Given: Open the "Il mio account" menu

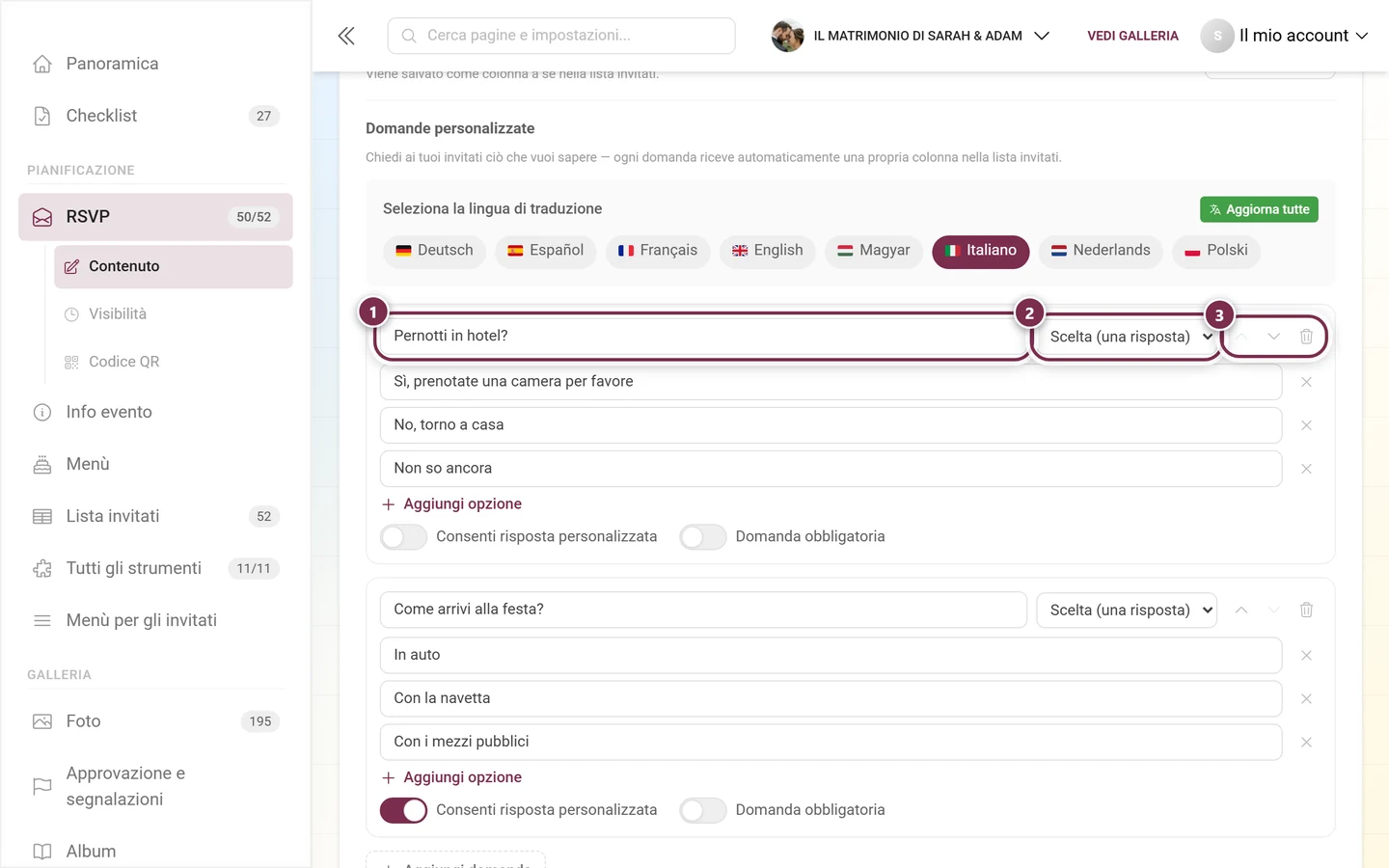Looking at the screenshot, I should pyautogui.click(x=1285, y=36).
